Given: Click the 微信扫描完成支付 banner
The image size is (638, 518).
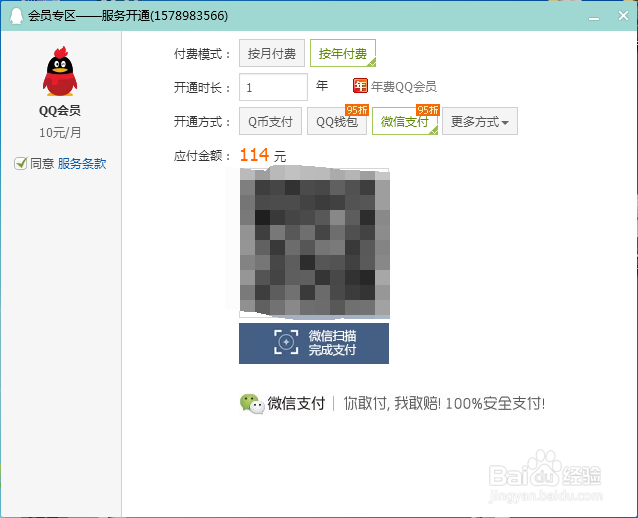Looking at the screenshot, I should pyautogui.click(x=314, y=343).
